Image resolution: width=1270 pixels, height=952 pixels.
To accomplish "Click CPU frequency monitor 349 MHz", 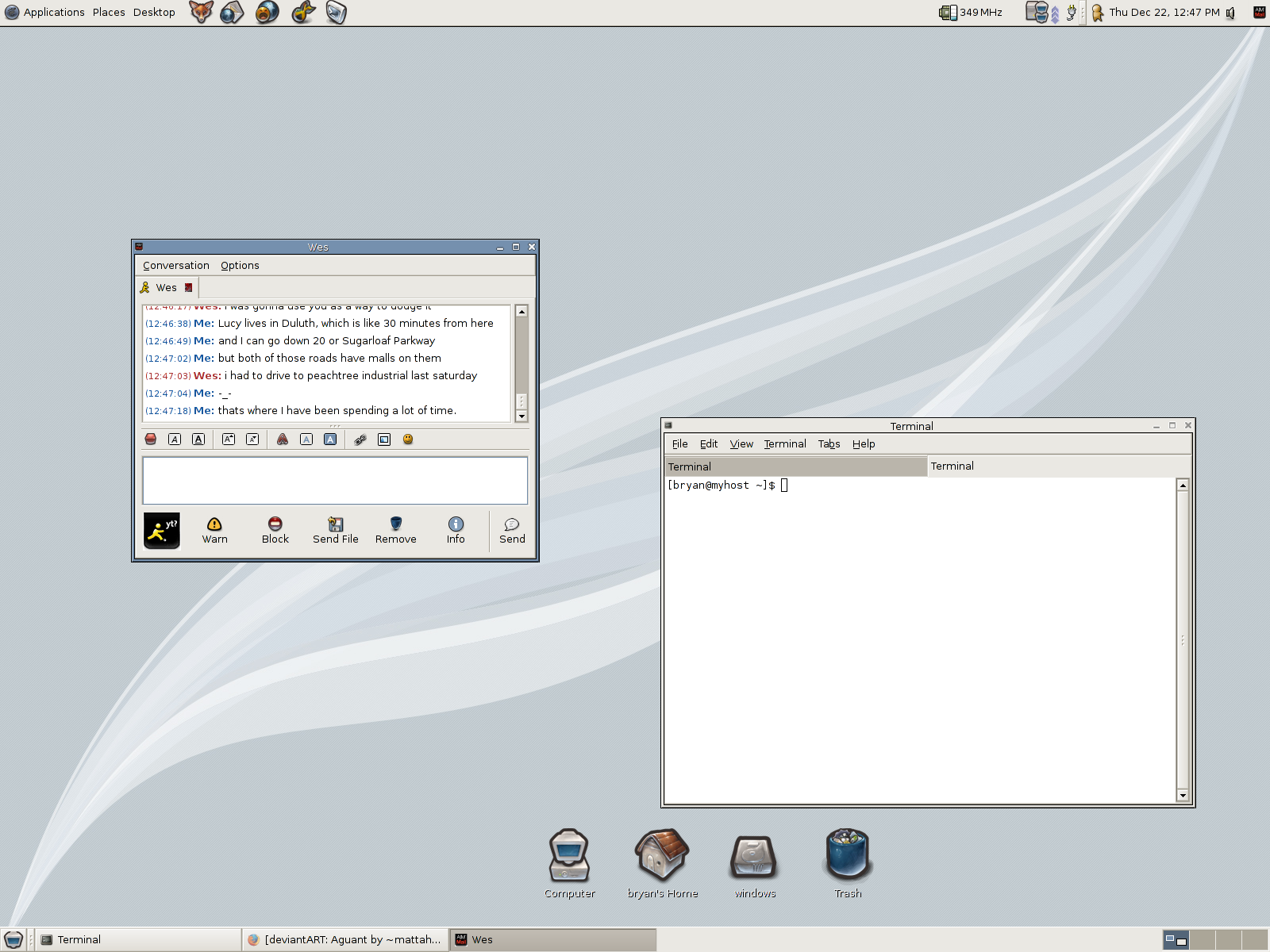I will [971, 12].
